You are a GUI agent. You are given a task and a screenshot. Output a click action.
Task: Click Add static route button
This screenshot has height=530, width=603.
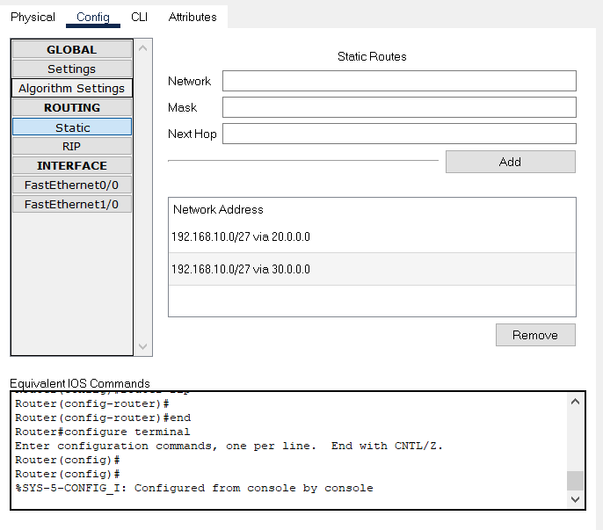pyautogui.click(x=510, y=162)
